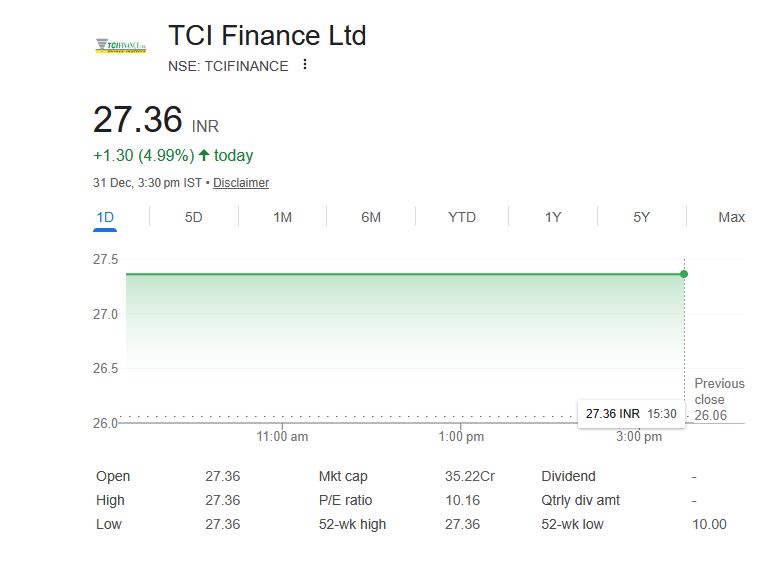Select the Max time range tab

click(731, 217)
